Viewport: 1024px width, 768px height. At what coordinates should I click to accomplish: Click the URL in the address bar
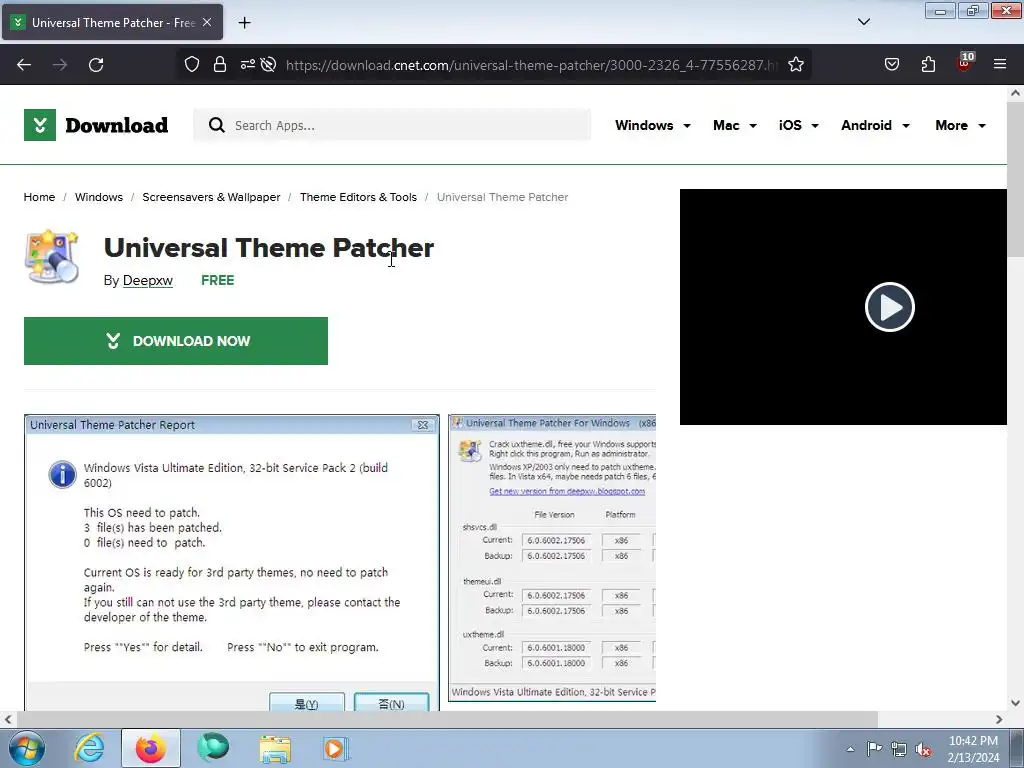click(532, 65)
